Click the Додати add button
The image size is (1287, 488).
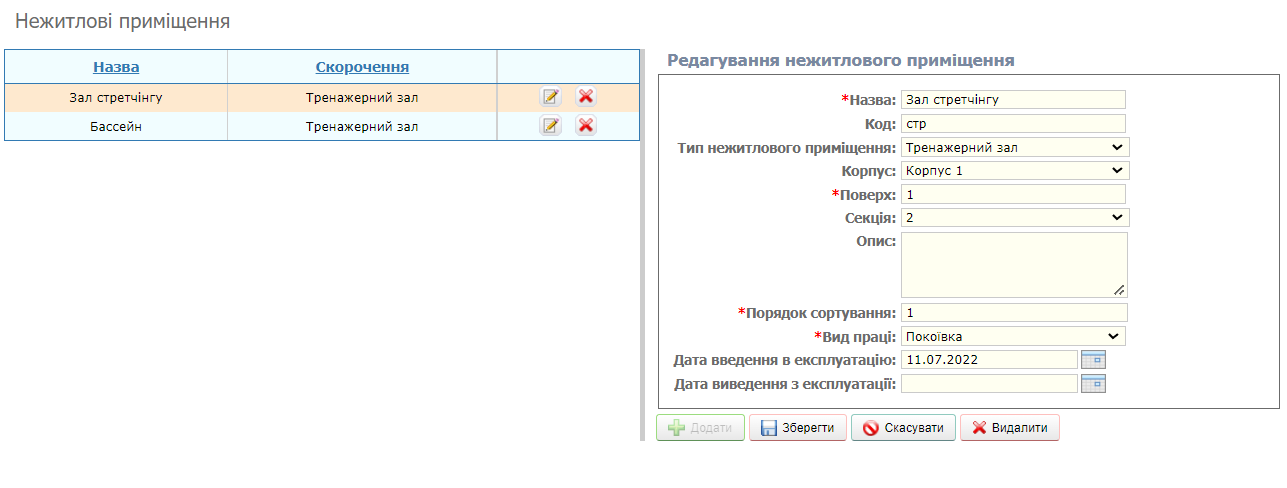point(700,428)
